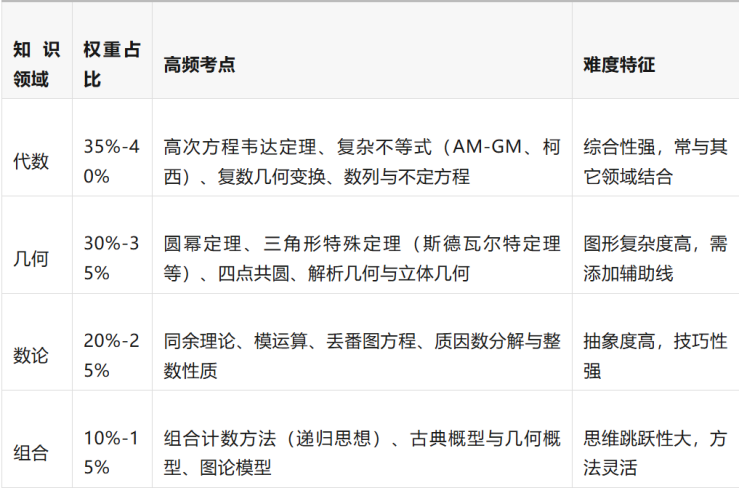Image resolution: width=739 pixels, height=488 pixels.
Task: Select the 难度特征 header cell
Action: pyautogui.click(x=619, y=64)
